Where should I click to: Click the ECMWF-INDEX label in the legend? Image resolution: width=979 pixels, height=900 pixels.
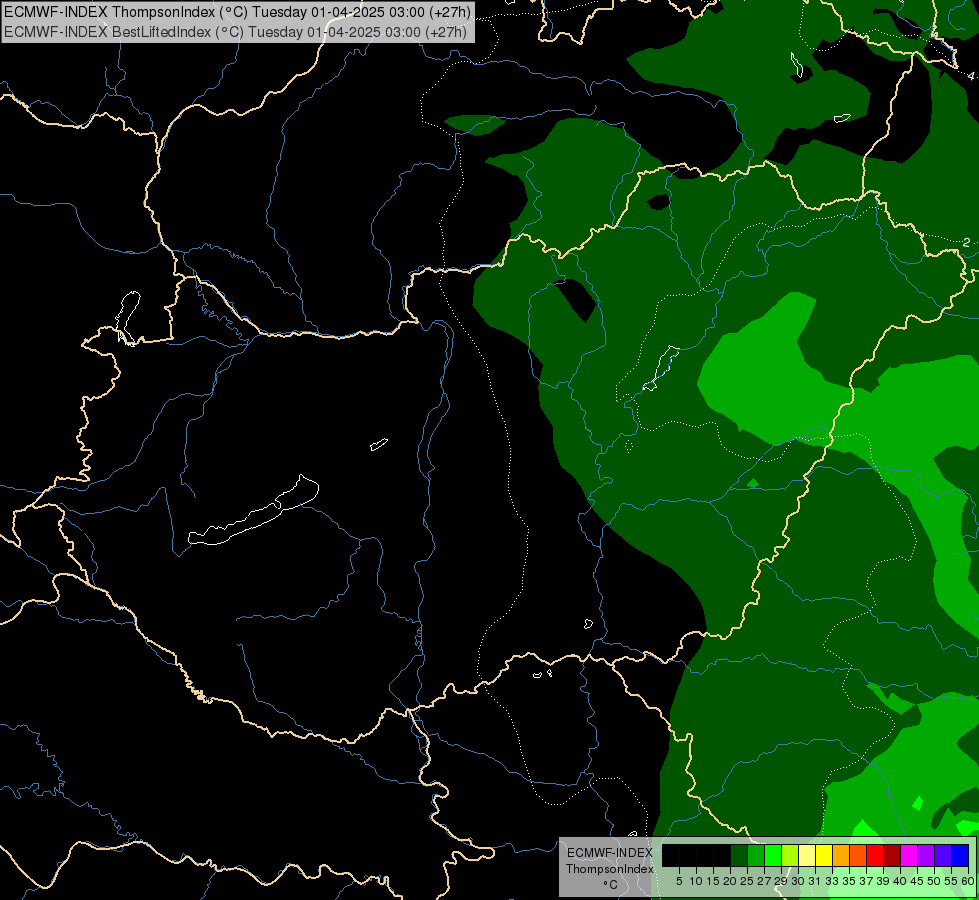pyautogui.click(x=609, y=853)
